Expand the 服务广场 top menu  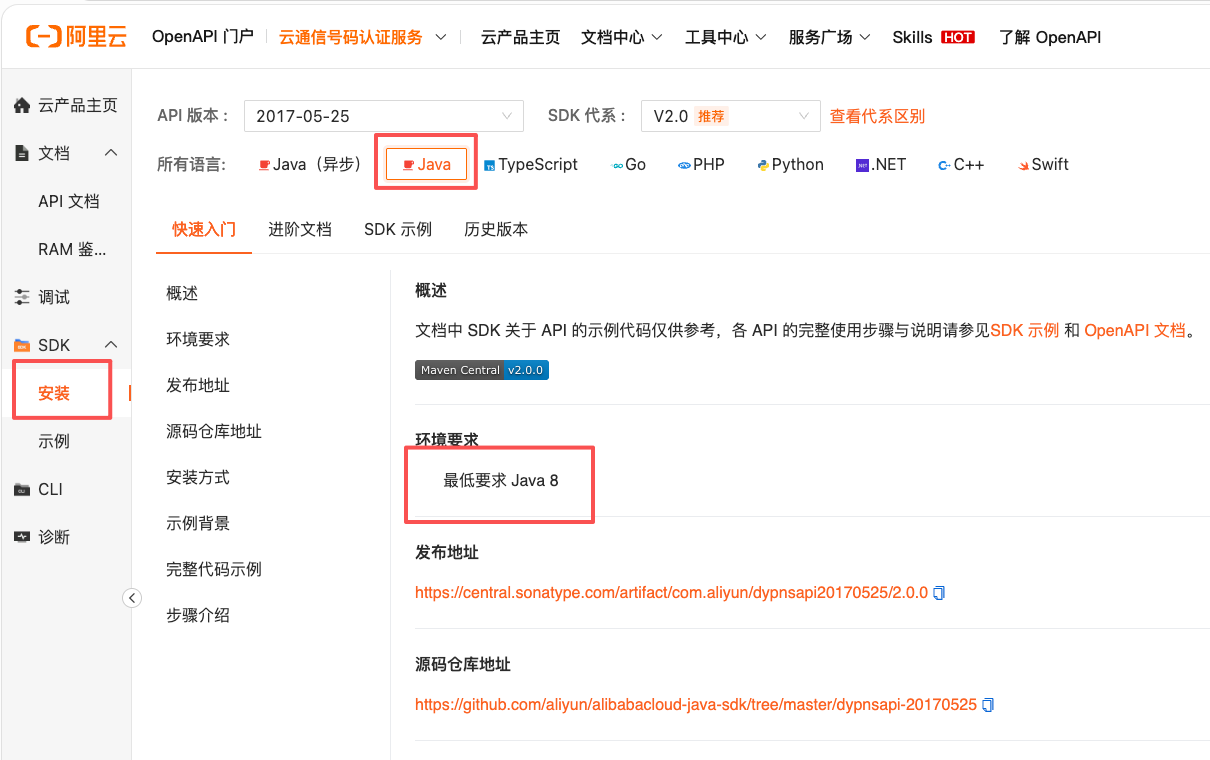(830, 37)
